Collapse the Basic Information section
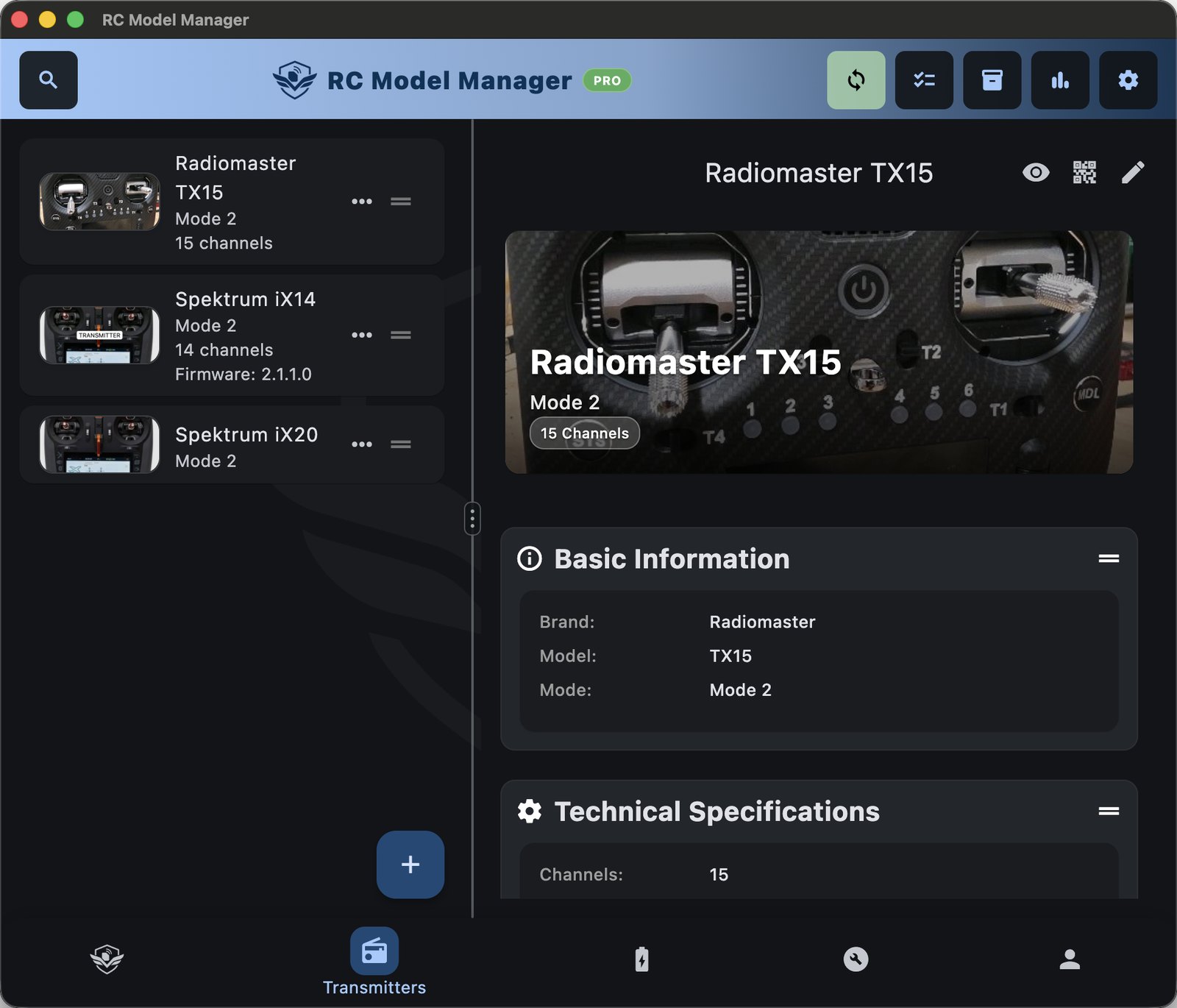Screen dimensions: 1177x1008 point(1109,558)
